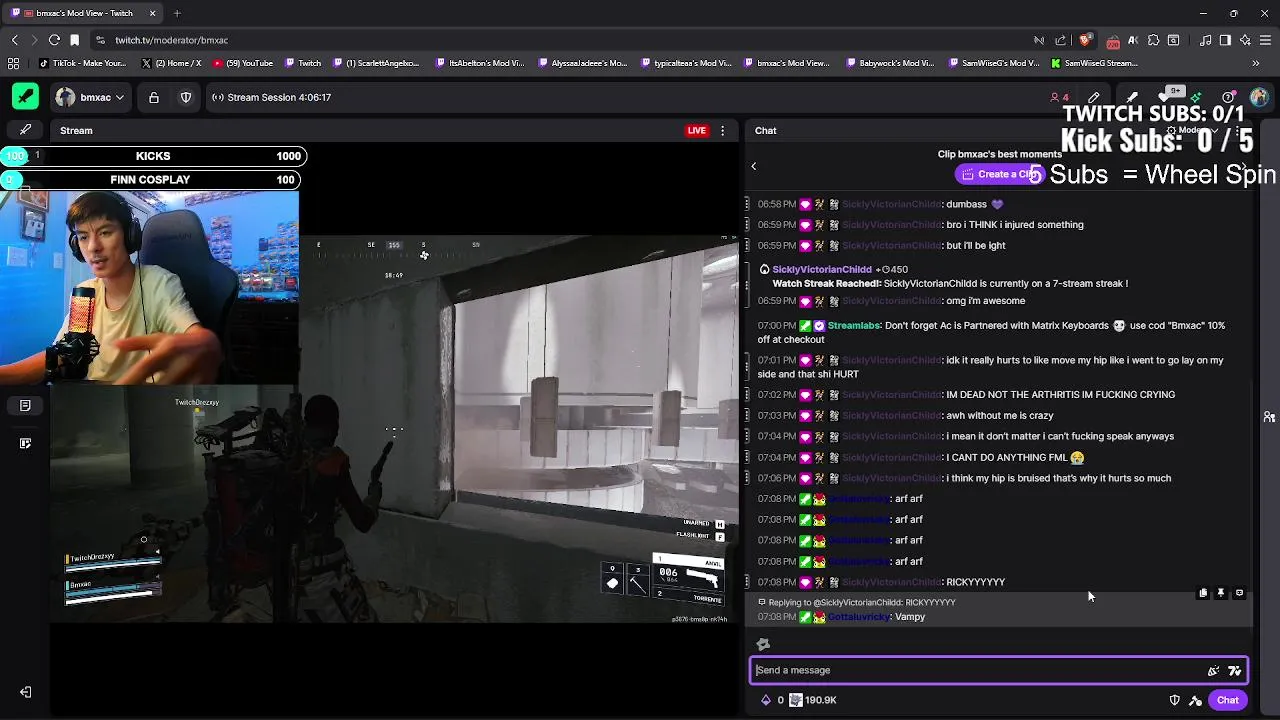The image size is (1280, 720).
Task: Click the FINN COSPLAY goal bar
Action: point(150,180)
